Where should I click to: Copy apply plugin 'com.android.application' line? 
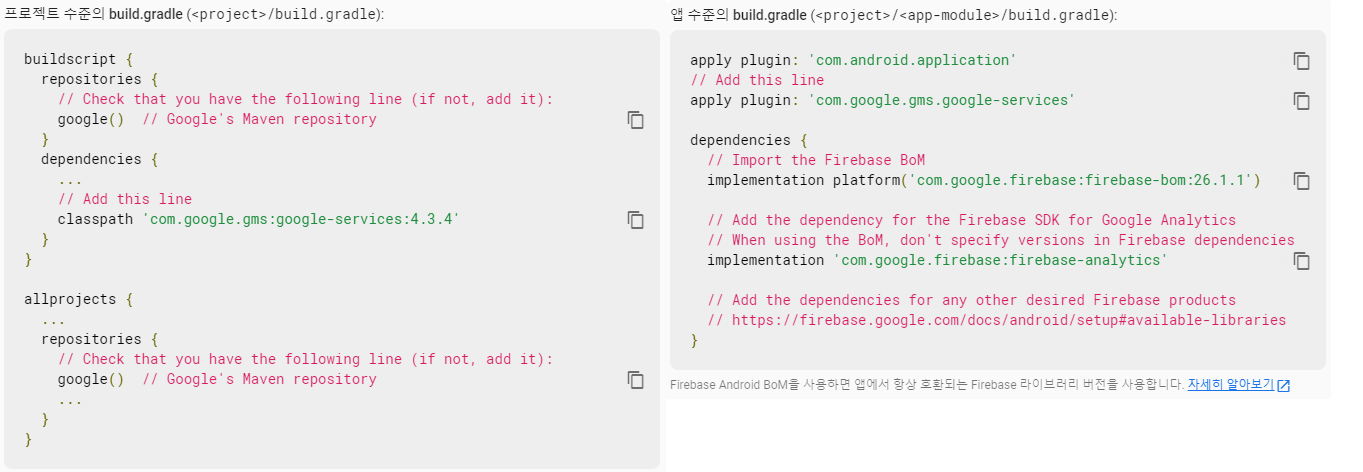tap(1301, 61)
